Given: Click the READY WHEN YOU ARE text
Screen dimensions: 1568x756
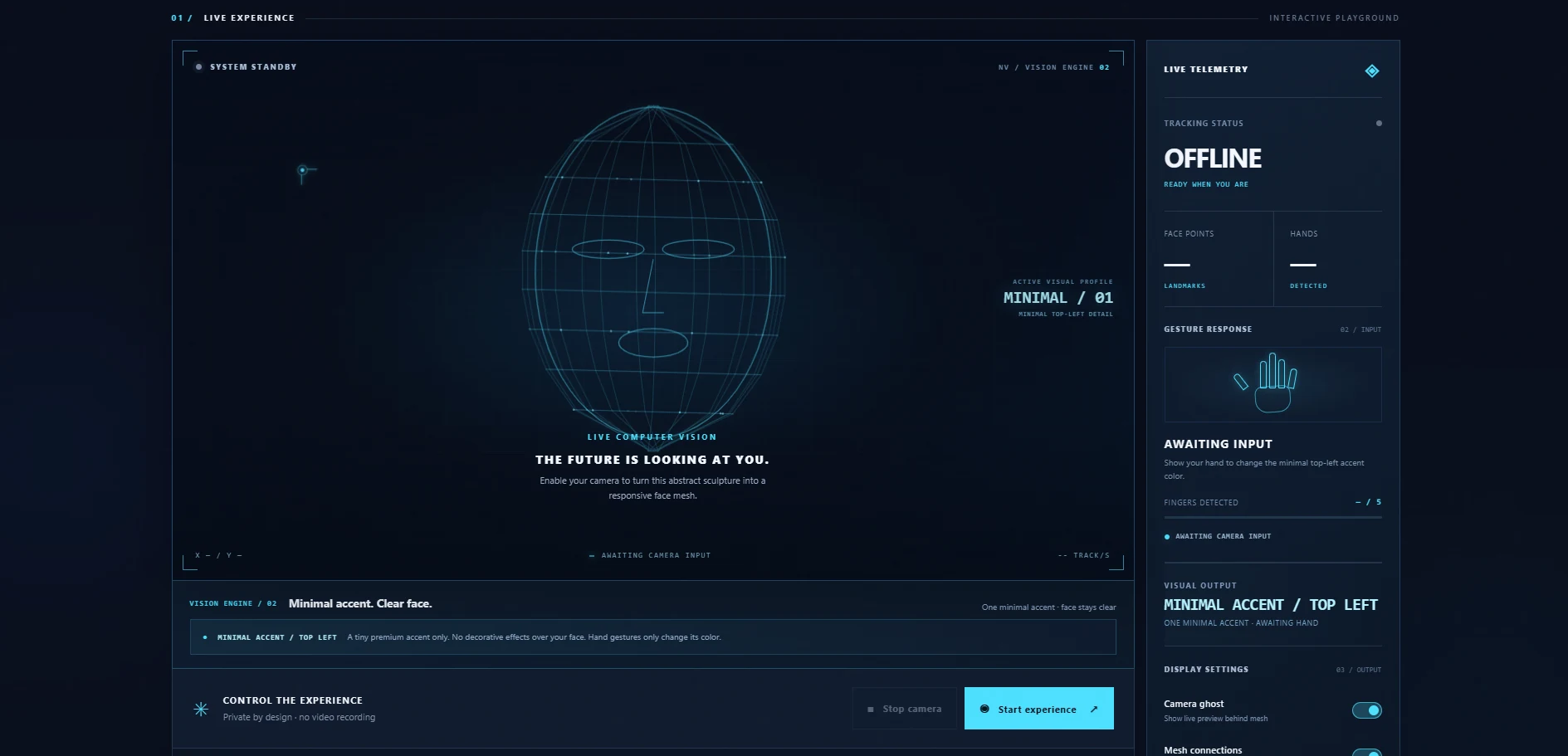Looking at the screenshot, I should [1206, 184].
